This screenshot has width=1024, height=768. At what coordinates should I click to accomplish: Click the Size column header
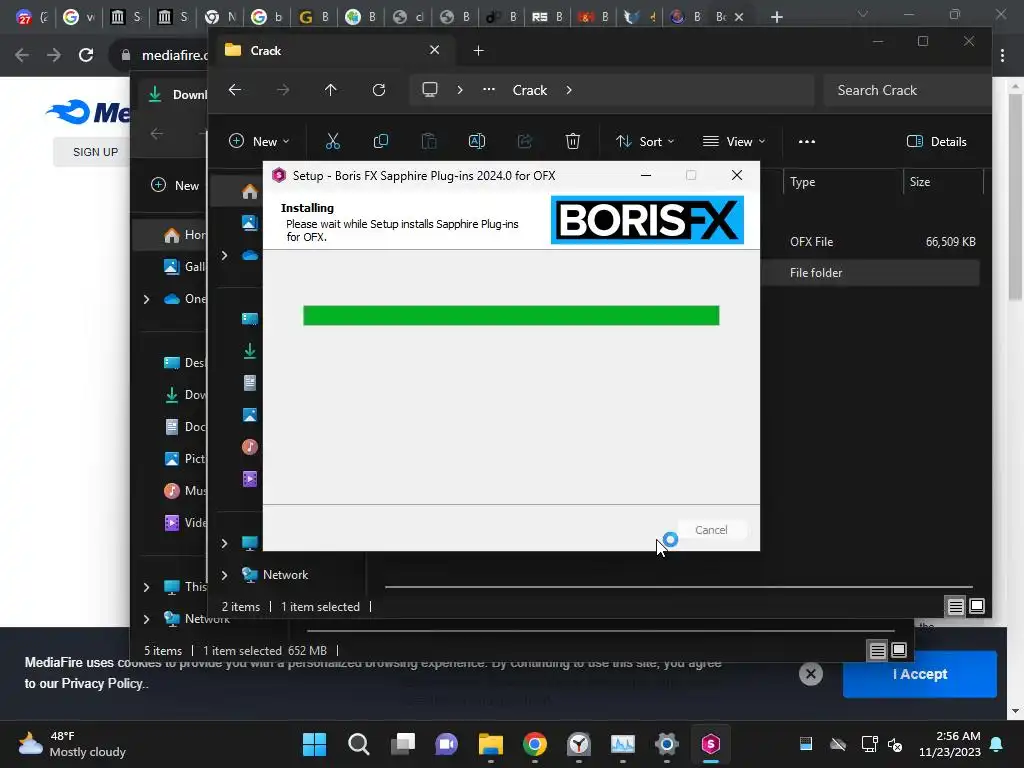point(943,182)
